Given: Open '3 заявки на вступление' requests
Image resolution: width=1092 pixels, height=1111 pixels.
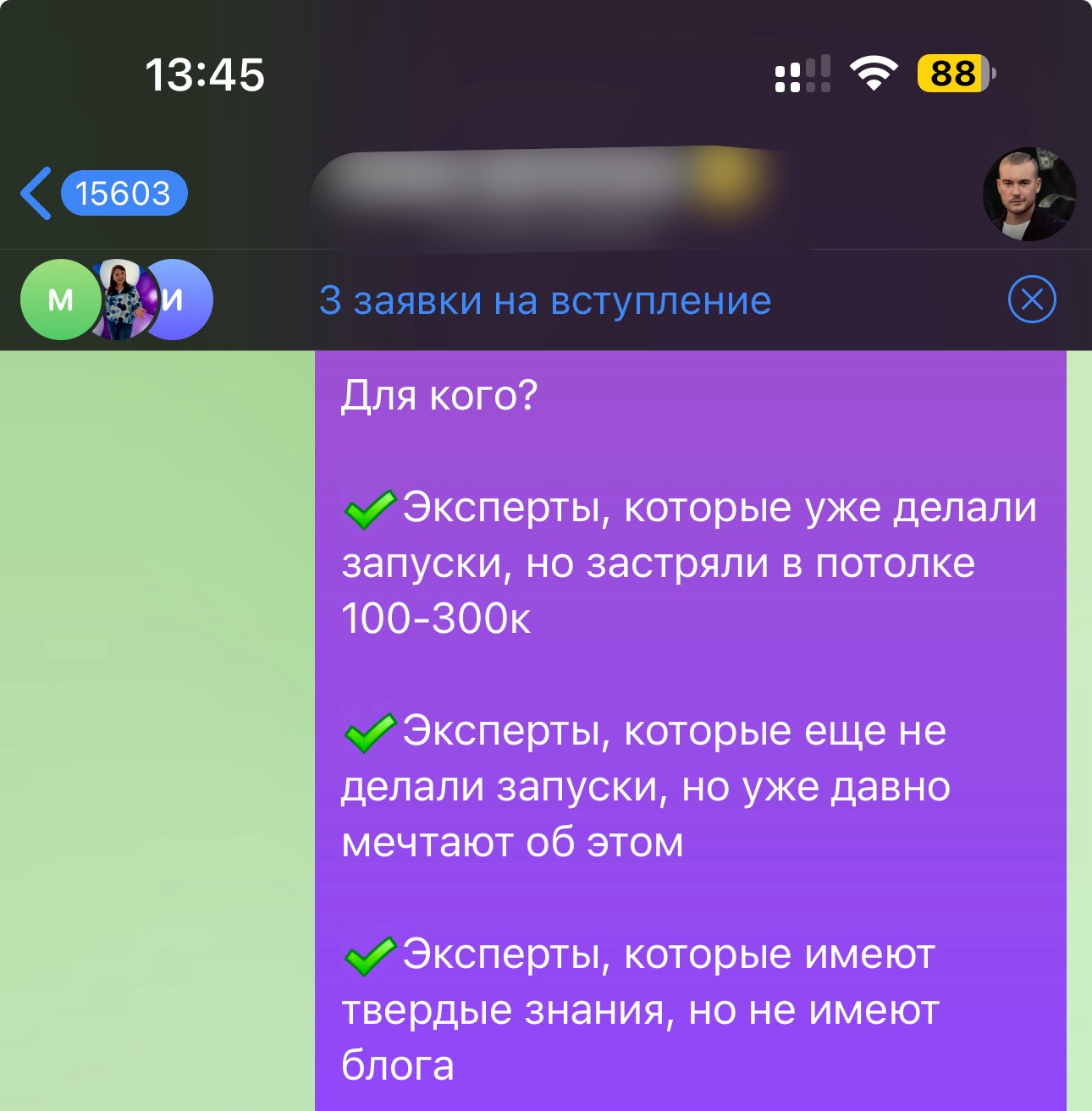Looking at the screenshot, I should pos(545,300).
